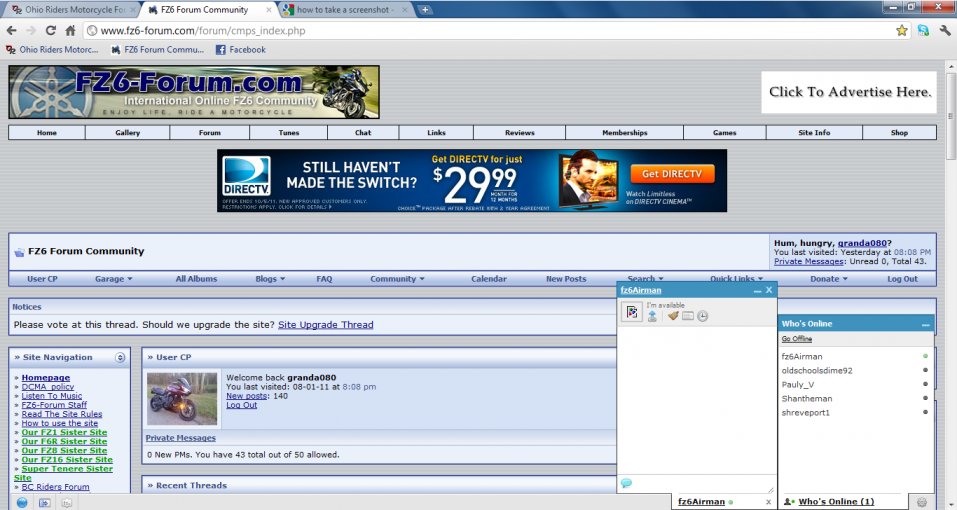
Task: Switch to Ohio Riders Motorcycle browser tab
Action: [69, 9]
